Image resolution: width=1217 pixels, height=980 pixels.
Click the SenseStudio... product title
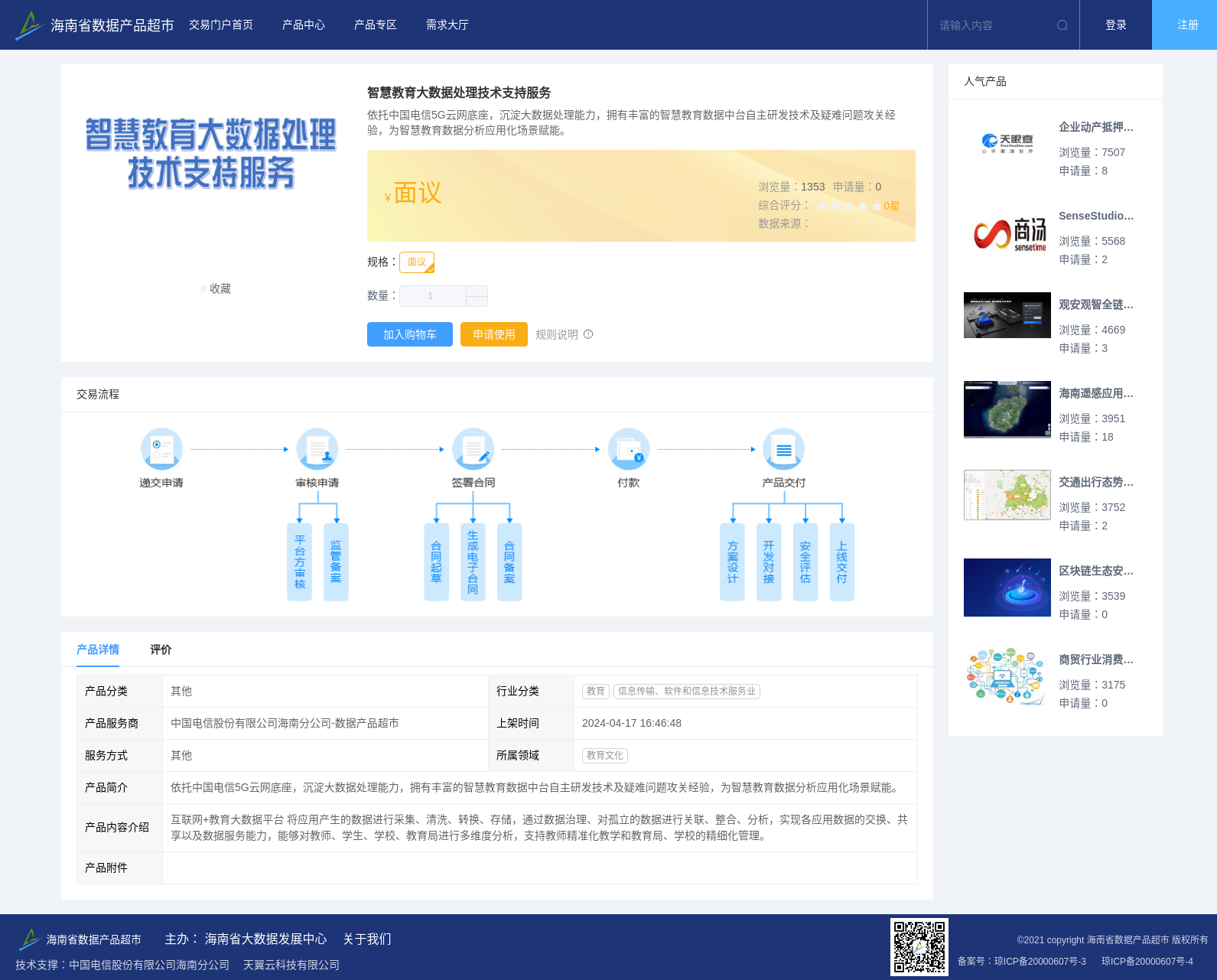(x=1096, y=216)
